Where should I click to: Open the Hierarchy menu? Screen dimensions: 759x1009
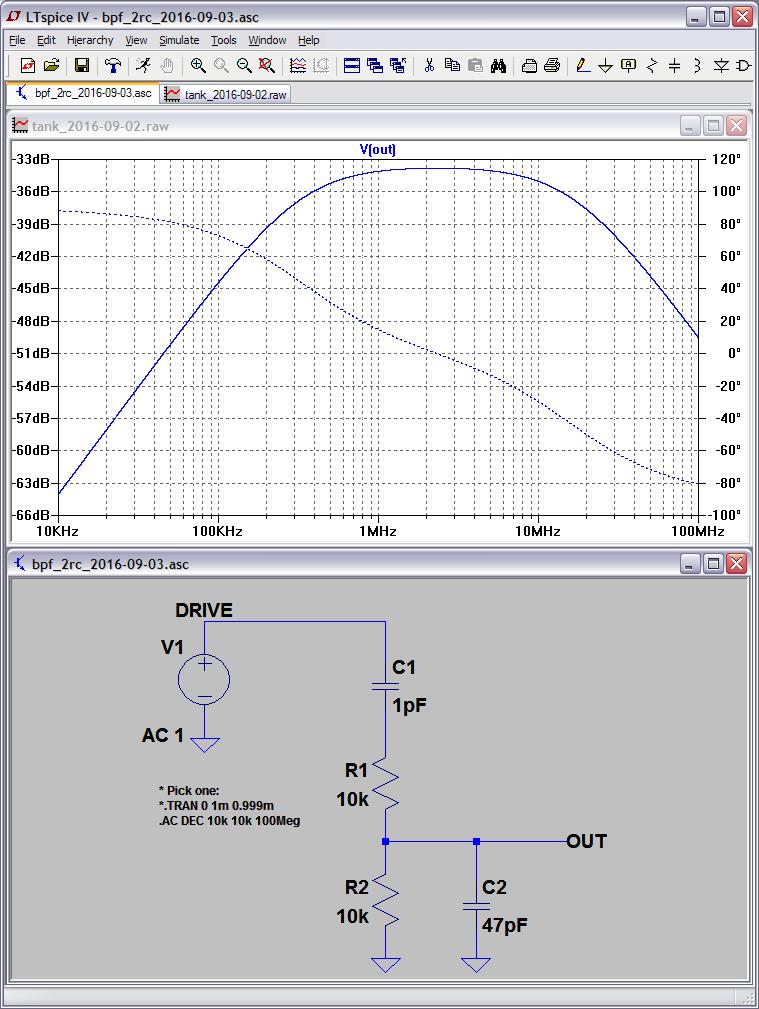pos(90,40)
